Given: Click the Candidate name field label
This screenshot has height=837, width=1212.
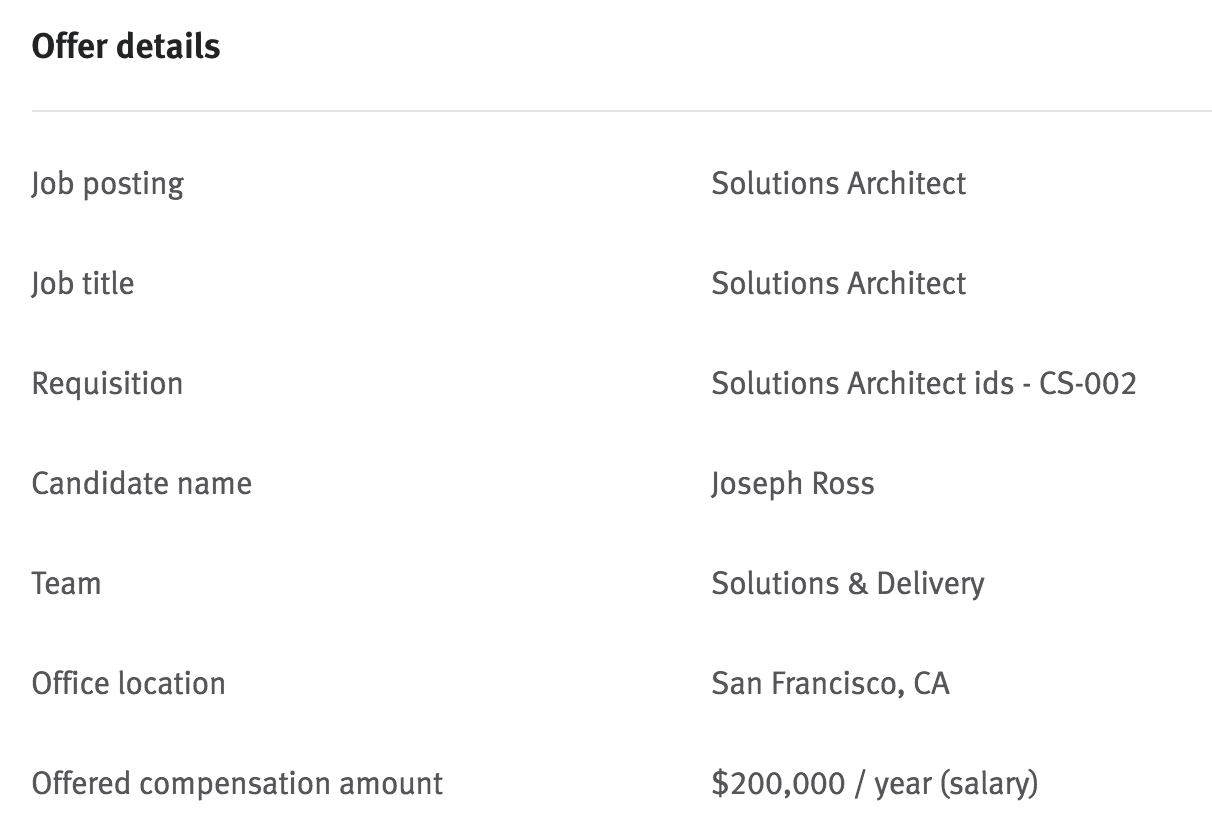Looking at the screenshot, I should pyautogui.click(x=141, y=484).
